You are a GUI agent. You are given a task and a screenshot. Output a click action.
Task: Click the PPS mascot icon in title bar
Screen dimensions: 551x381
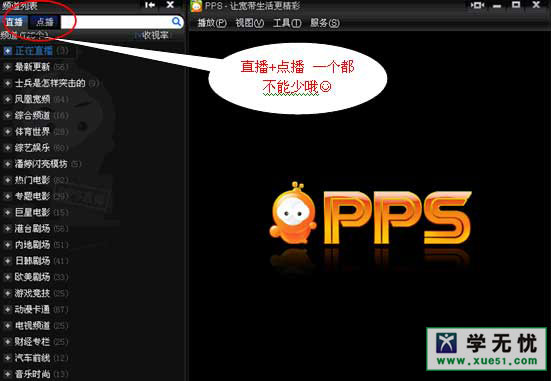196,6
